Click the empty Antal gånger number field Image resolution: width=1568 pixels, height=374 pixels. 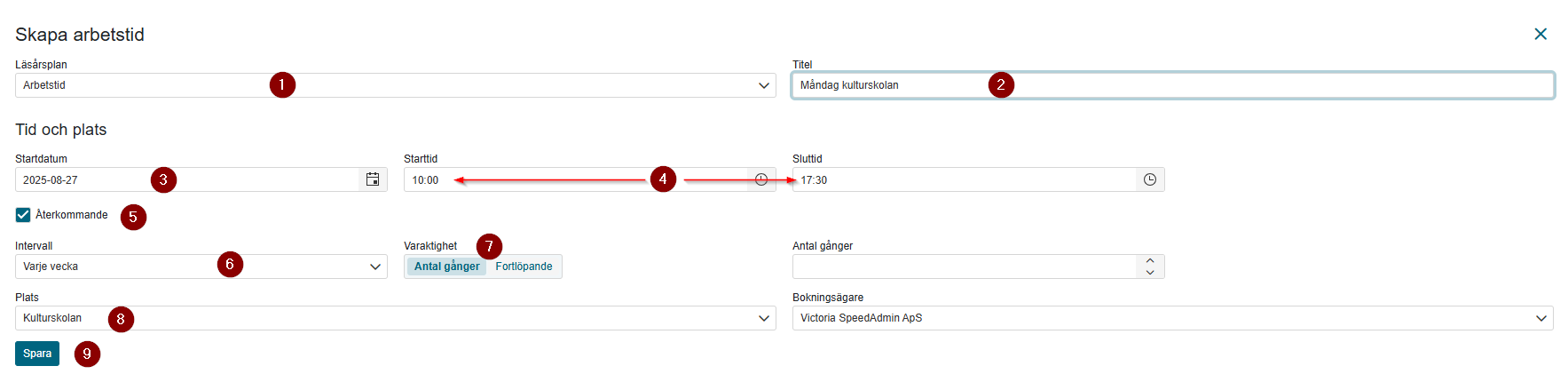(x=964, y=267)
